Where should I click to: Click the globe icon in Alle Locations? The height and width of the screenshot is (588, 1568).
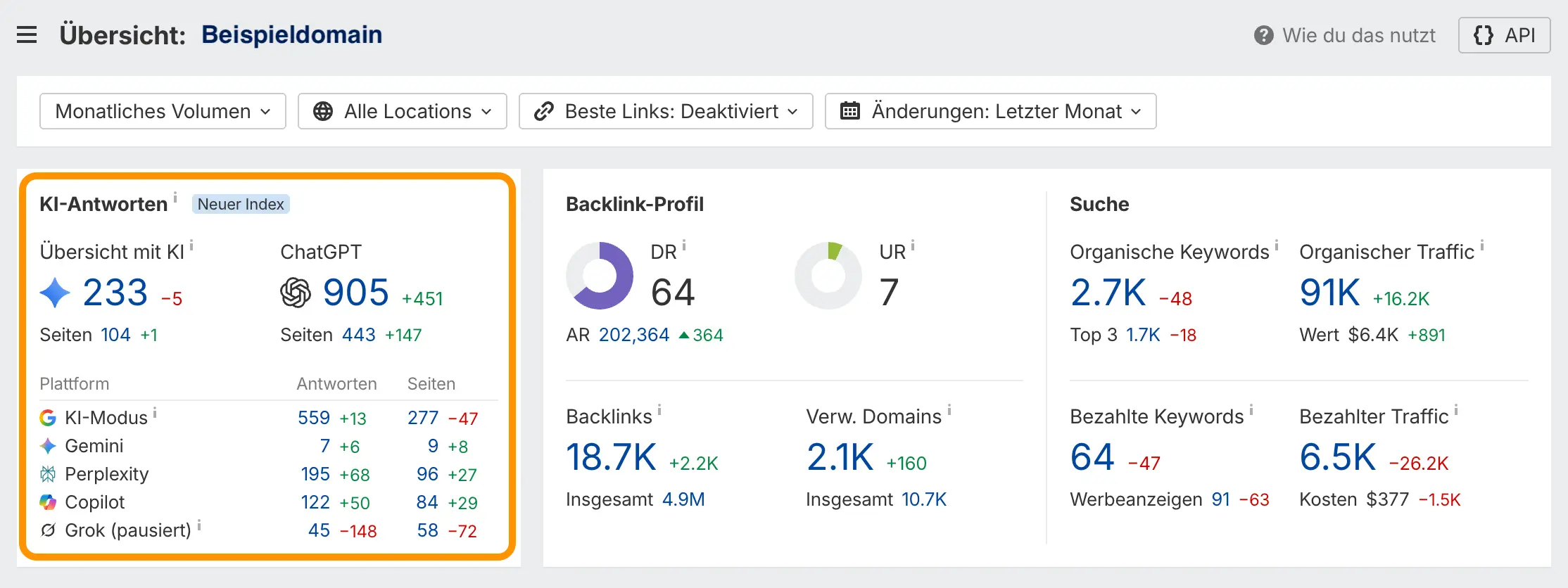coord(323,111)
